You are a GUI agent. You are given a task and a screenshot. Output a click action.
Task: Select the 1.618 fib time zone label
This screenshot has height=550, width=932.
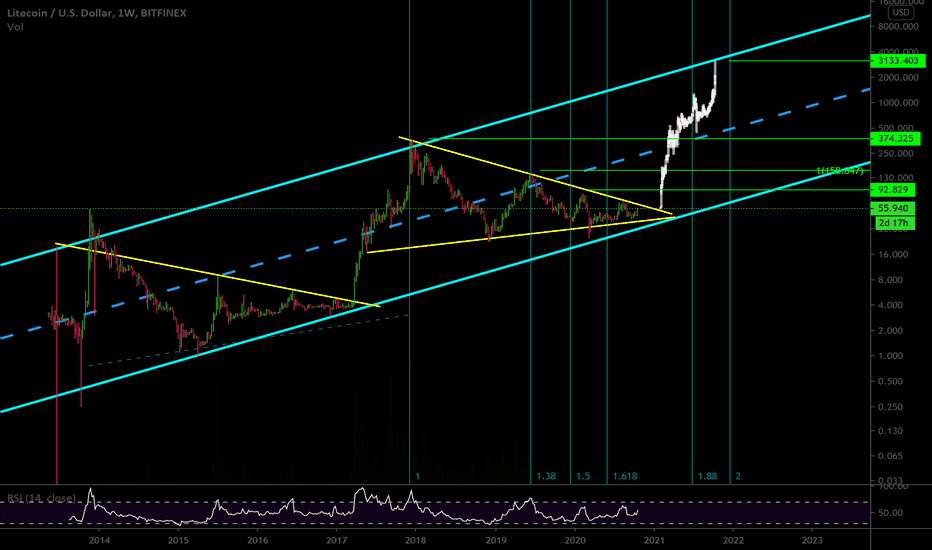pyautogui.click(x=625, y=476)
